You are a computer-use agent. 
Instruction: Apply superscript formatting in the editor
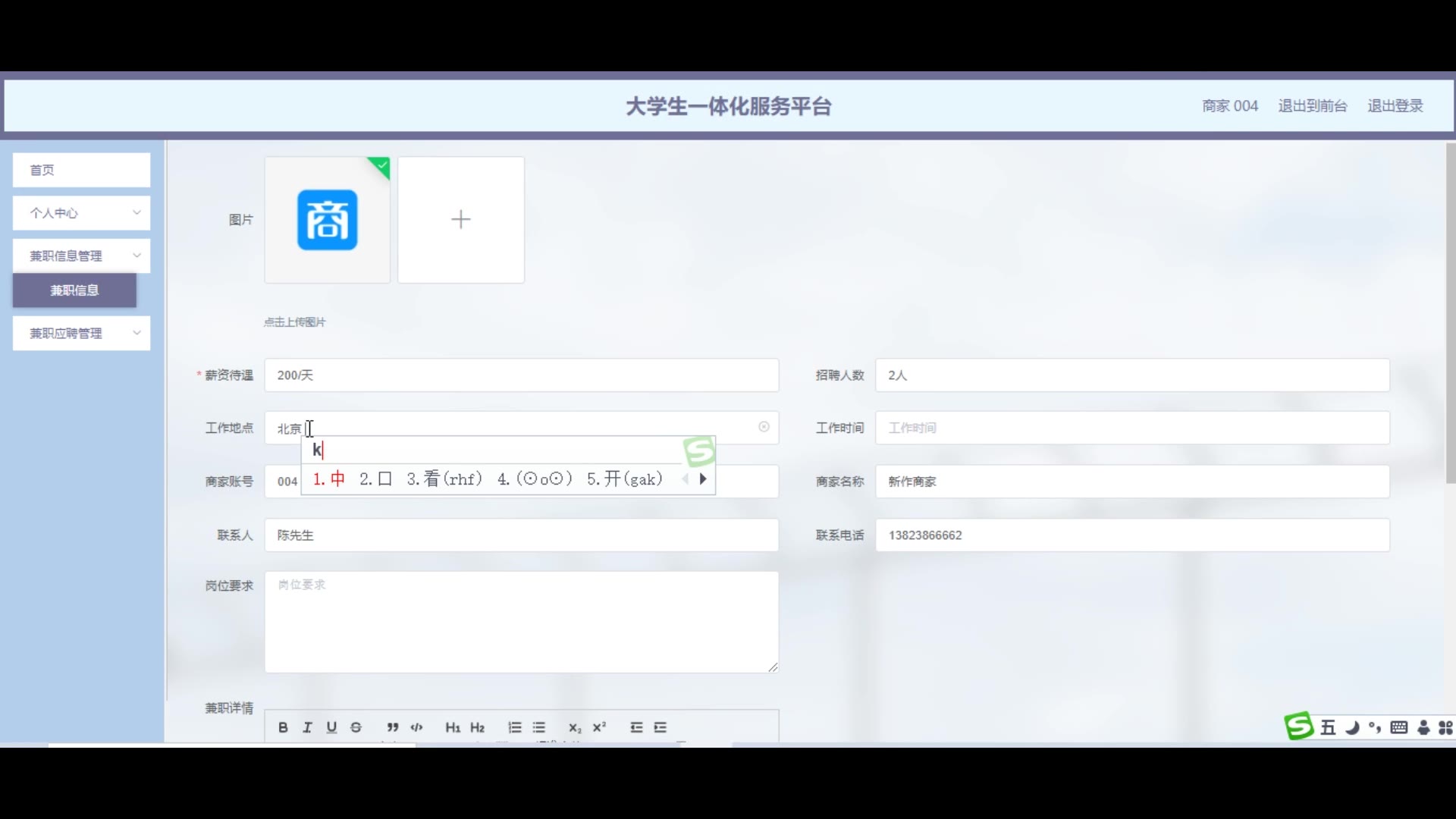click(x=599, y=727)
